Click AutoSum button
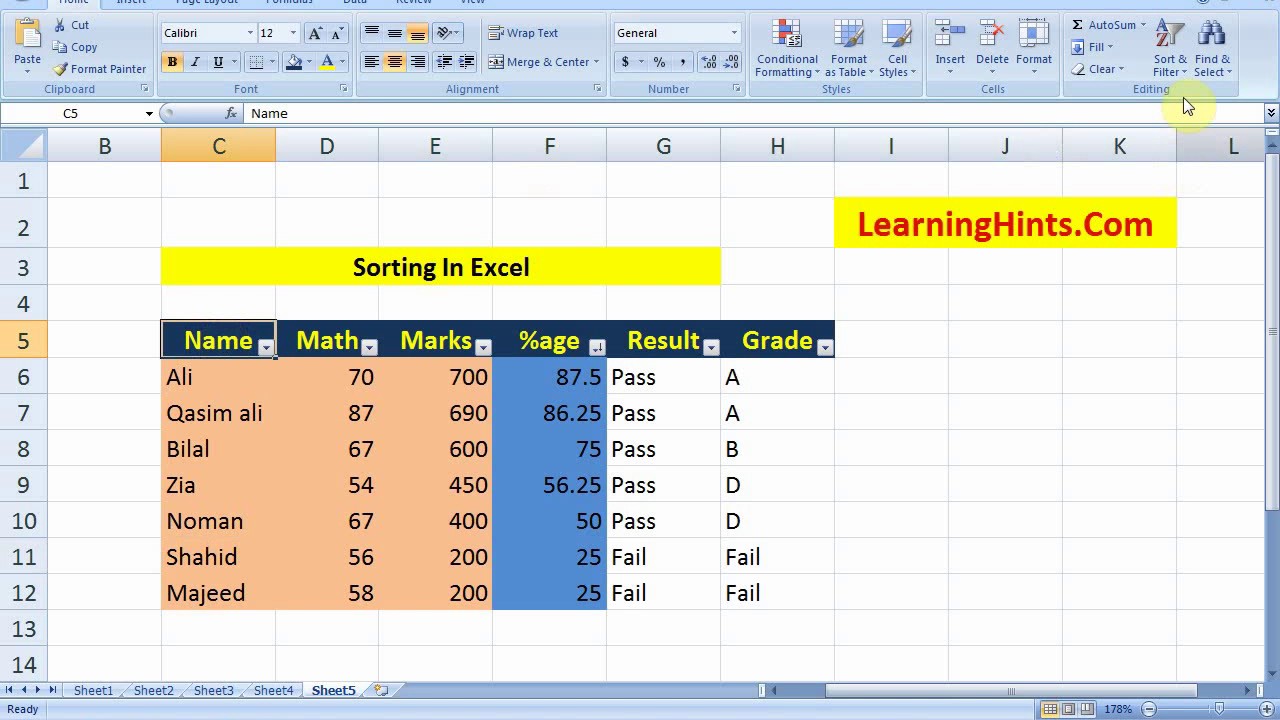 tap(1103, 25)
